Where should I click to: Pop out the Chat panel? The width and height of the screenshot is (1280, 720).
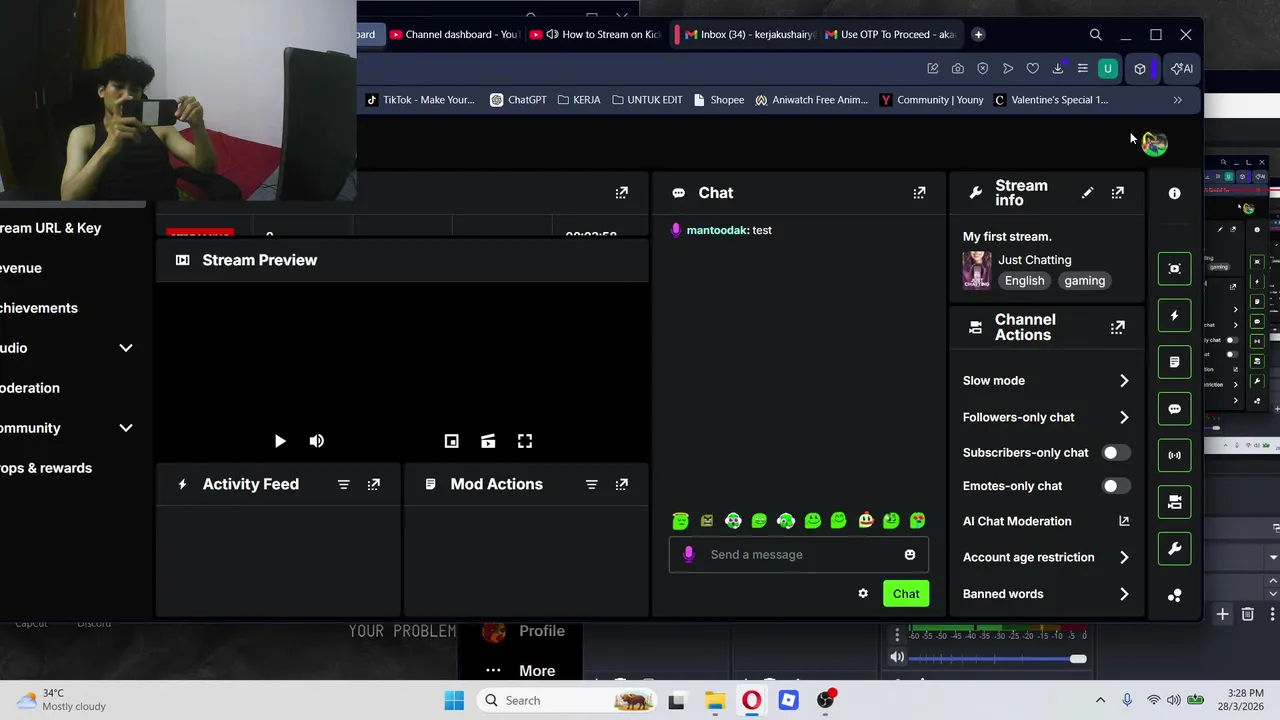coord(919,193)
